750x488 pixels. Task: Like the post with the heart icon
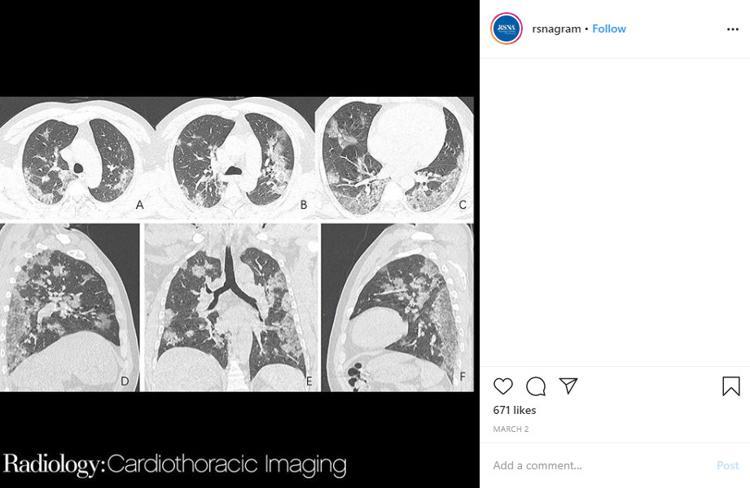point(503,386)
